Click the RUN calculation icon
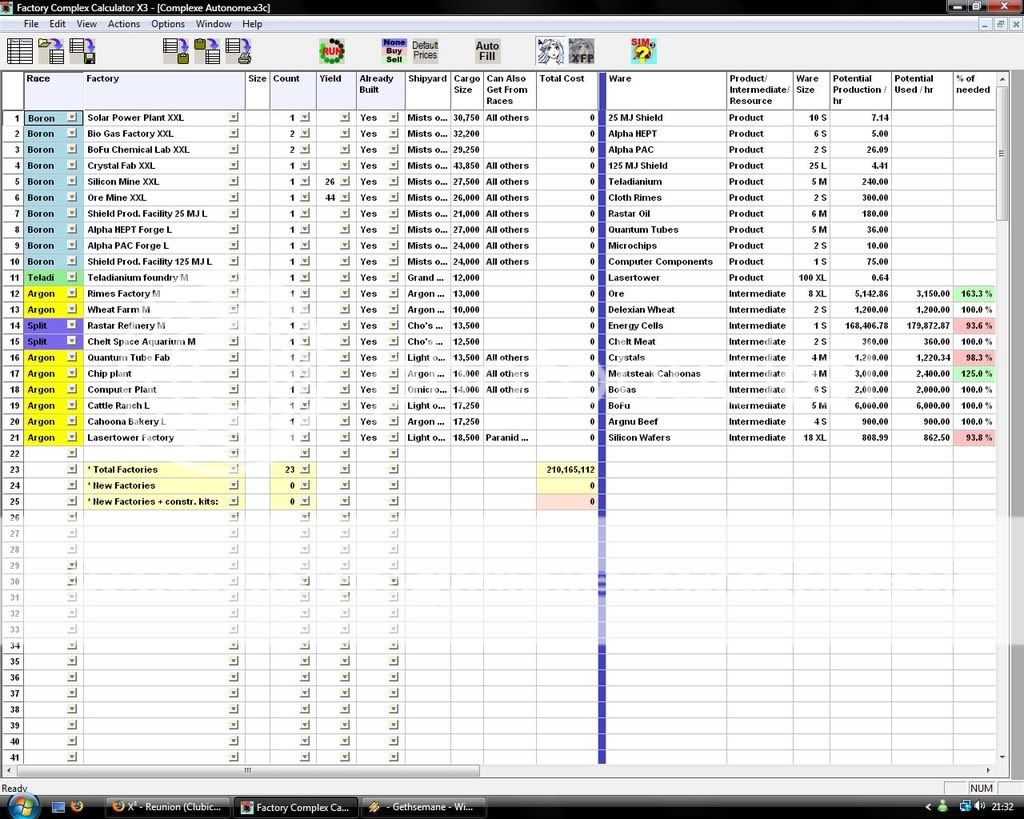The width and height of the screenshot is (1024, 819). point(331,50)
